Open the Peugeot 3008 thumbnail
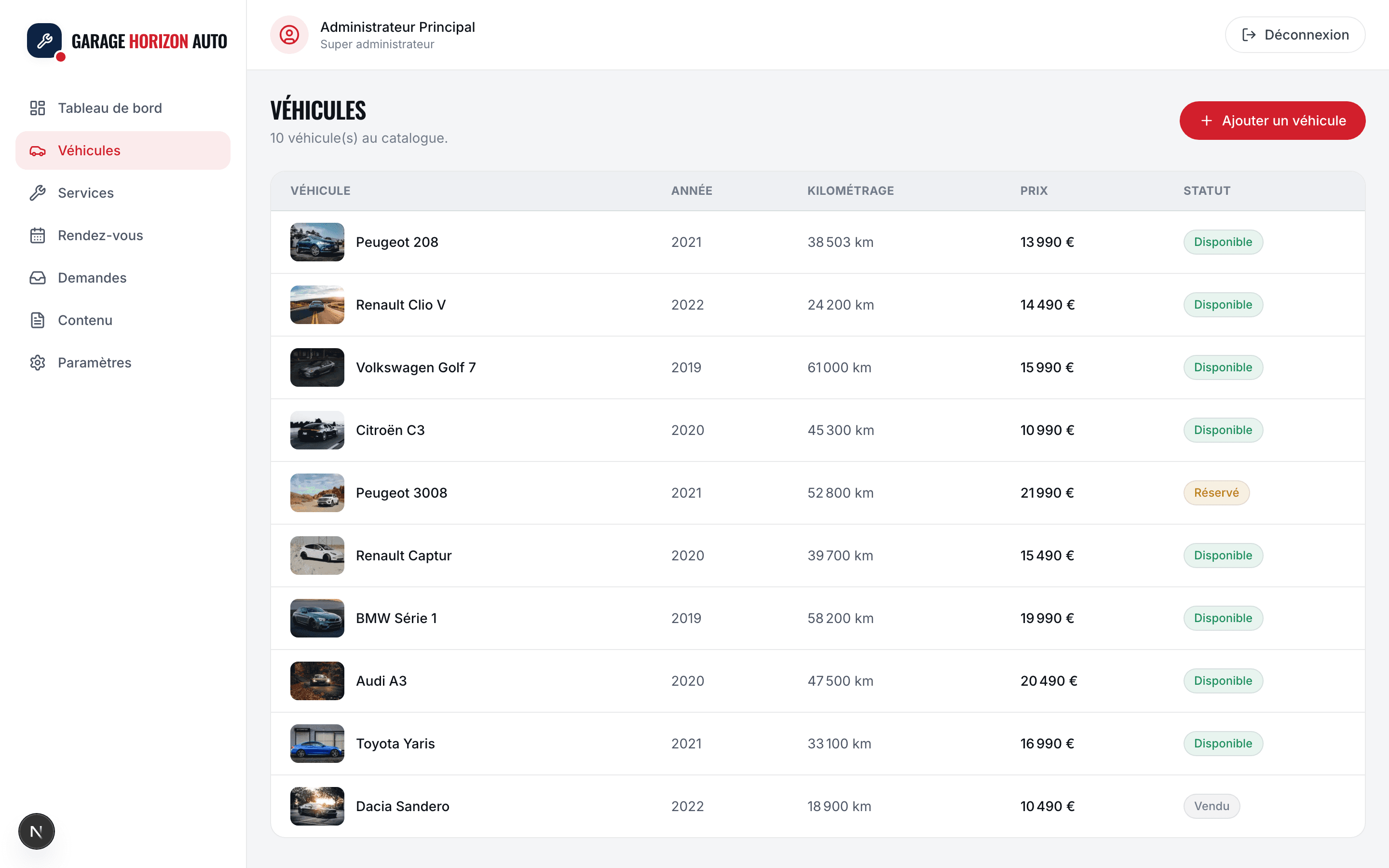1389x868 pixels. click(317, 492)
